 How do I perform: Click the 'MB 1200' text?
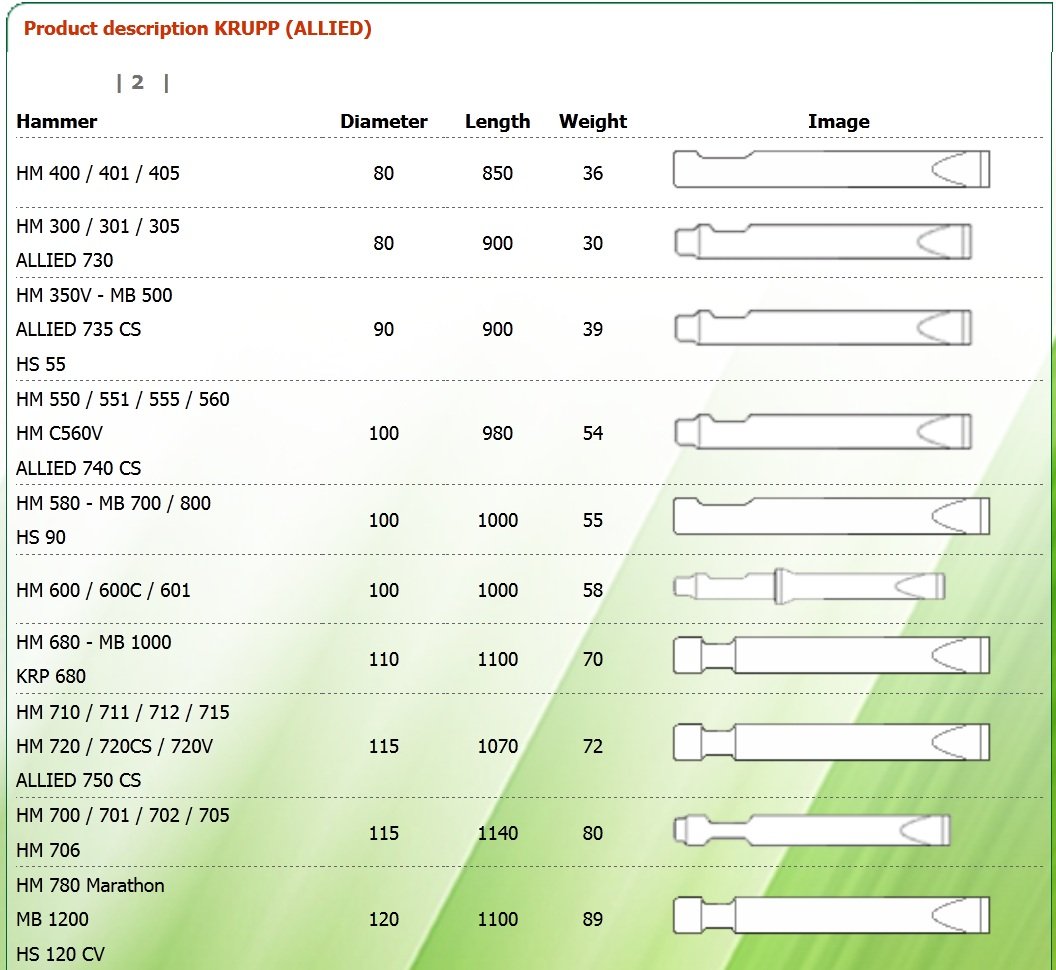[53, 919]
